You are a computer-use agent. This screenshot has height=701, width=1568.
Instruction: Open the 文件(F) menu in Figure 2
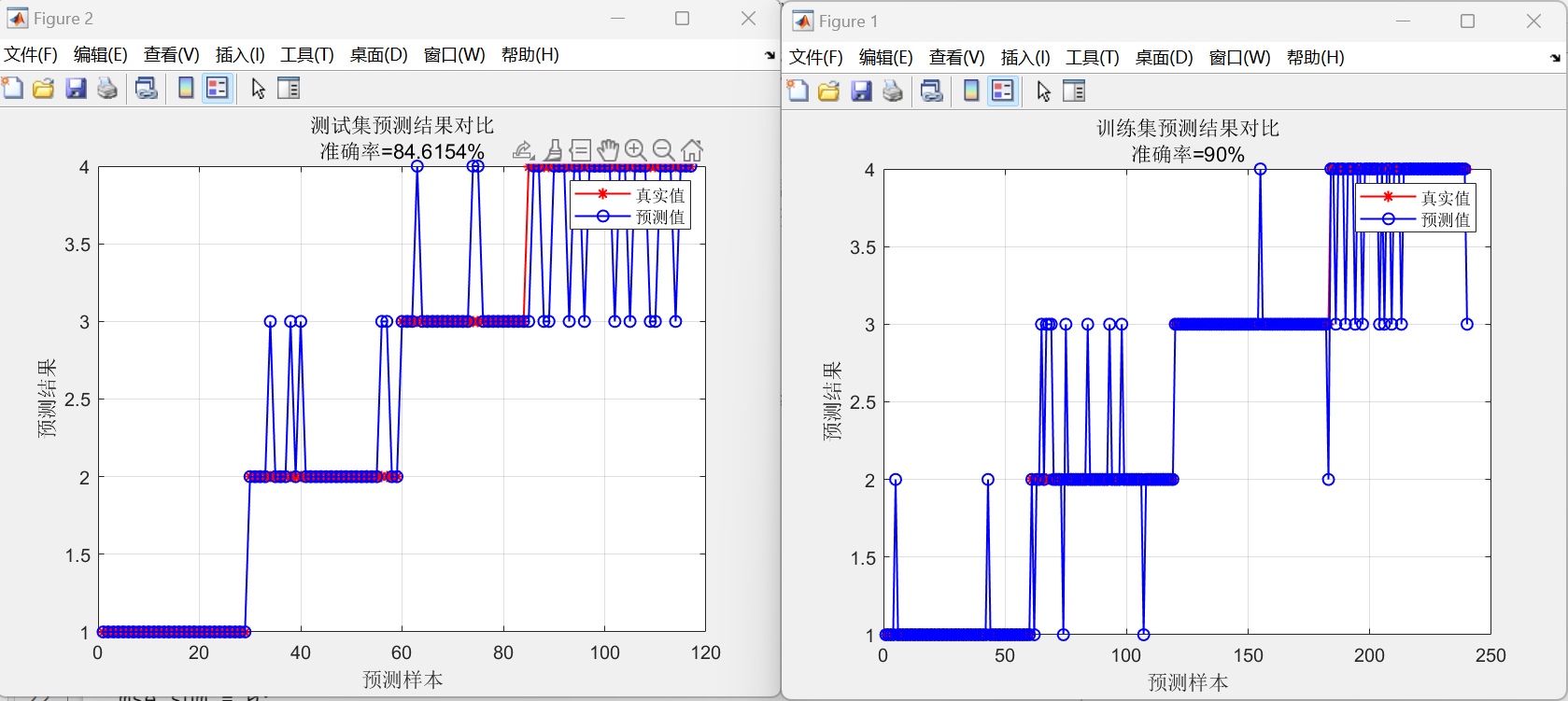(31, 55)
